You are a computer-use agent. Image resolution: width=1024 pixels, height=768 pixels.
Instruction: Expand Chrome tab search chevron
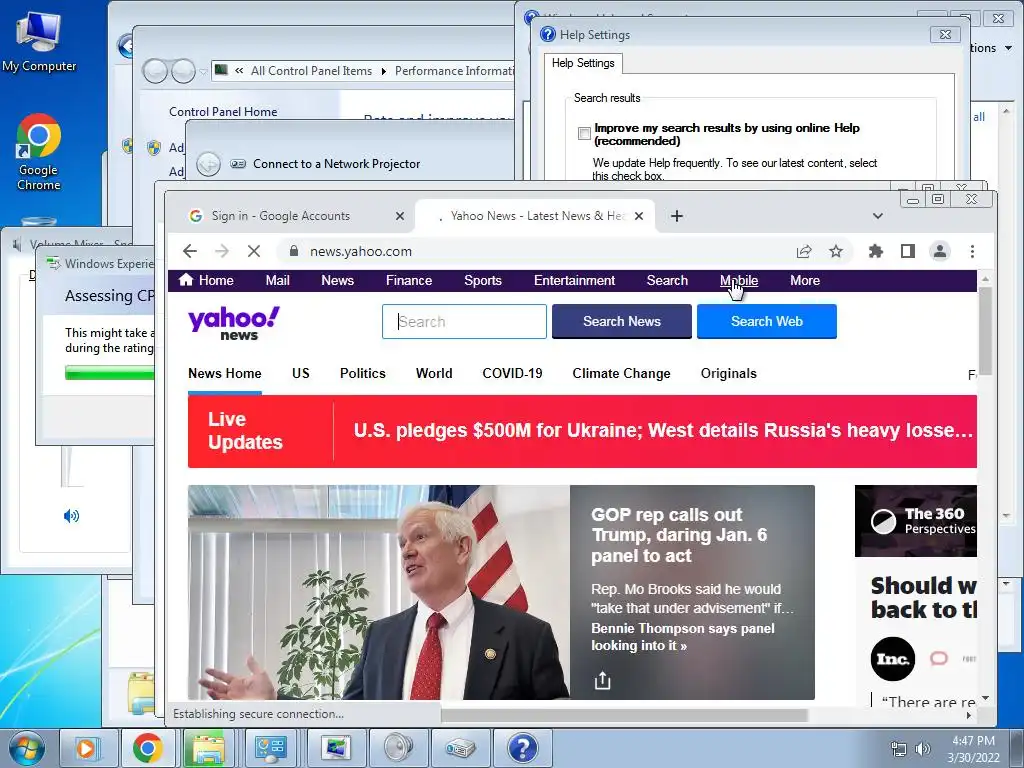pos(878,216)
